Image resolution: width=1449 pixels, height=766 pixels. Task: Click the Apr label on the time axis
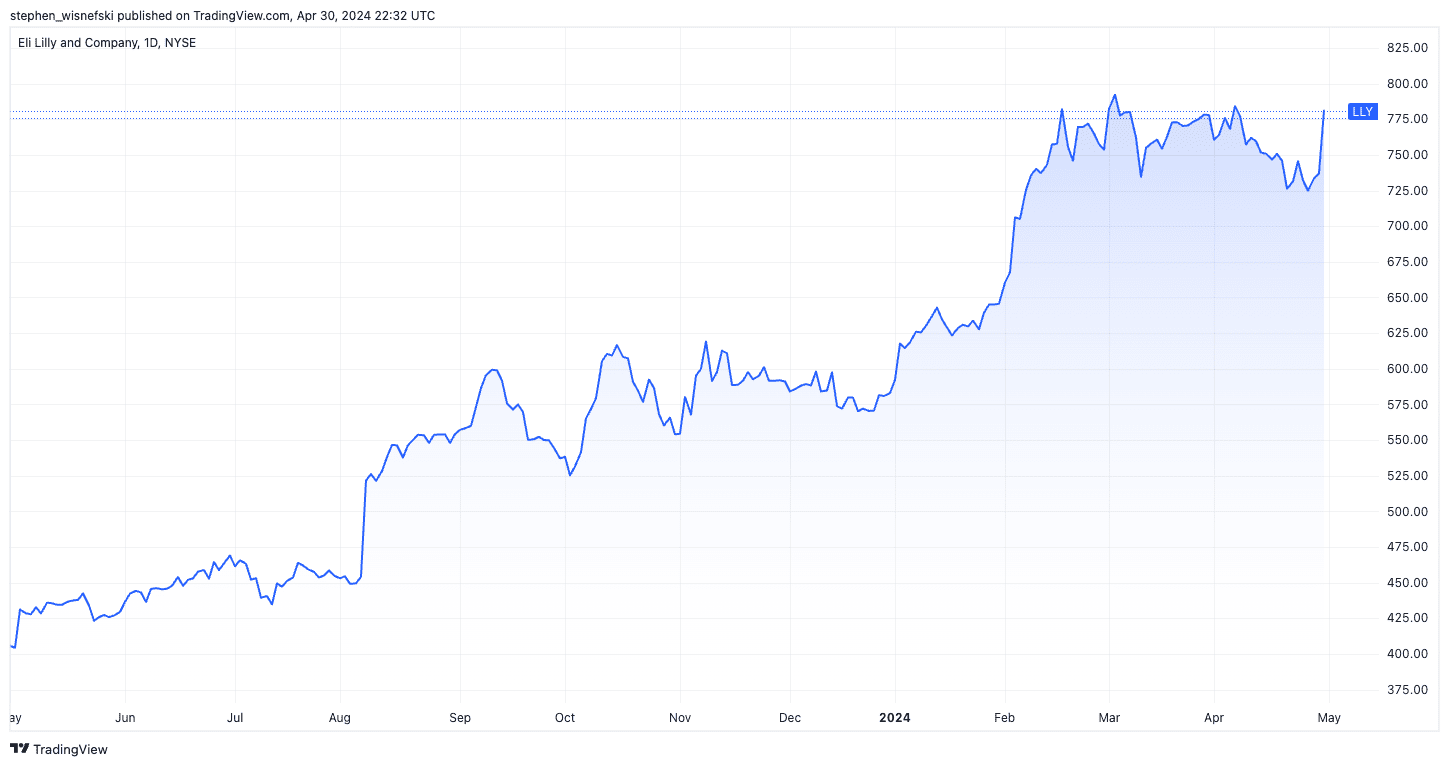[x=1213, y=718]
